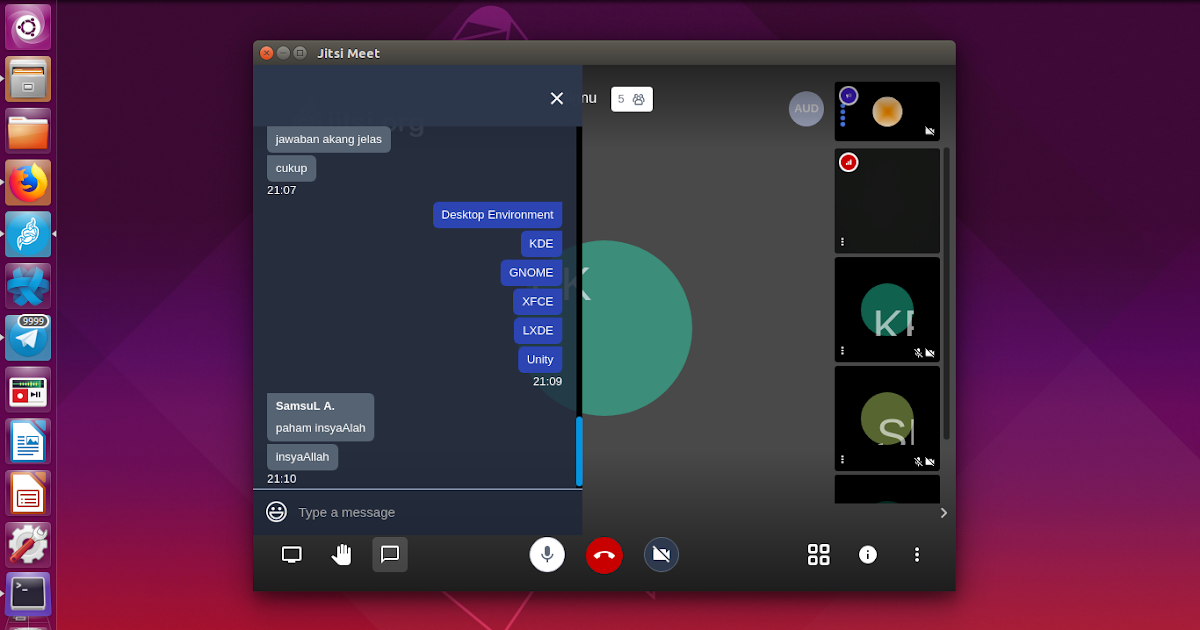Open the participants list showing 5 attendees
Image resolution: width=1200 pixels, height=630 pixels.
coord(631,98)
